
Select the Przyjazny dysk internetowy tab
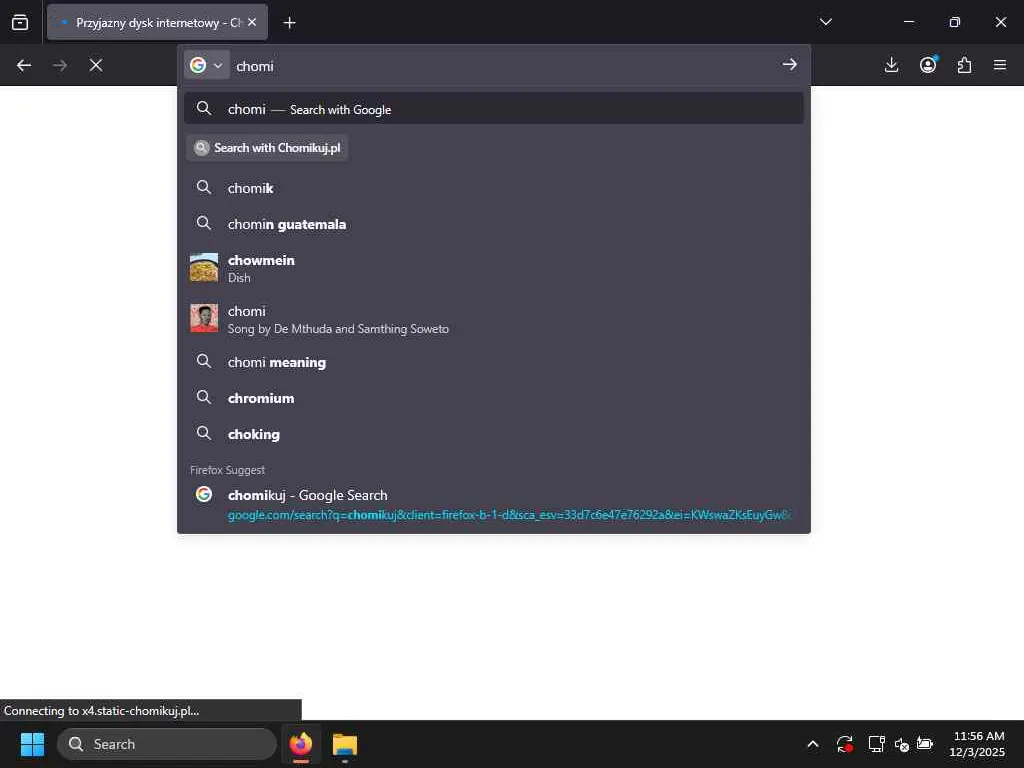[157, 22]
